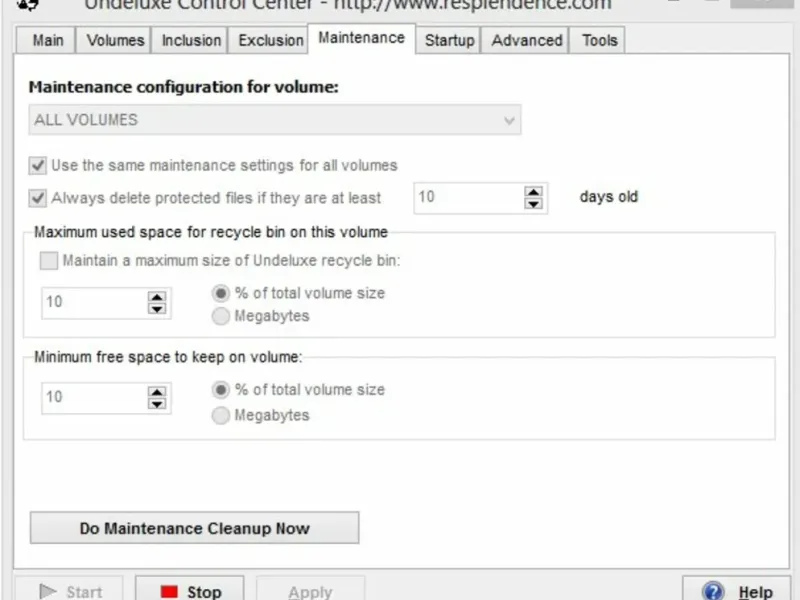The image size is (800, 600).
Task: Increase recycle bin maximum size spinner
Action: coord(157,296)
